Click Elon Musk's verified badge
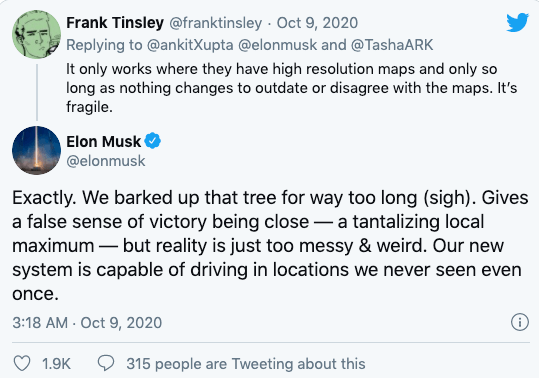 click(x=153, y=141)
